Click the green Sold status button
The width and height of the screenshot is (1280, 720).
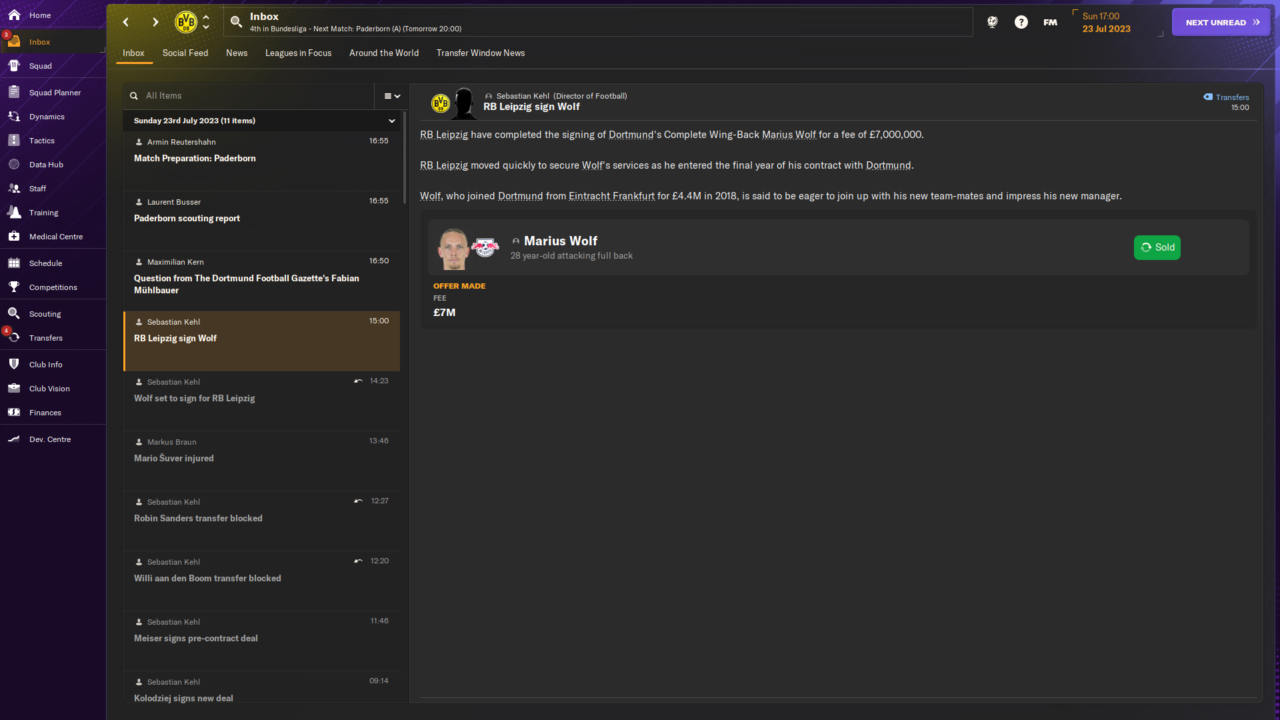coord(1157,247)
